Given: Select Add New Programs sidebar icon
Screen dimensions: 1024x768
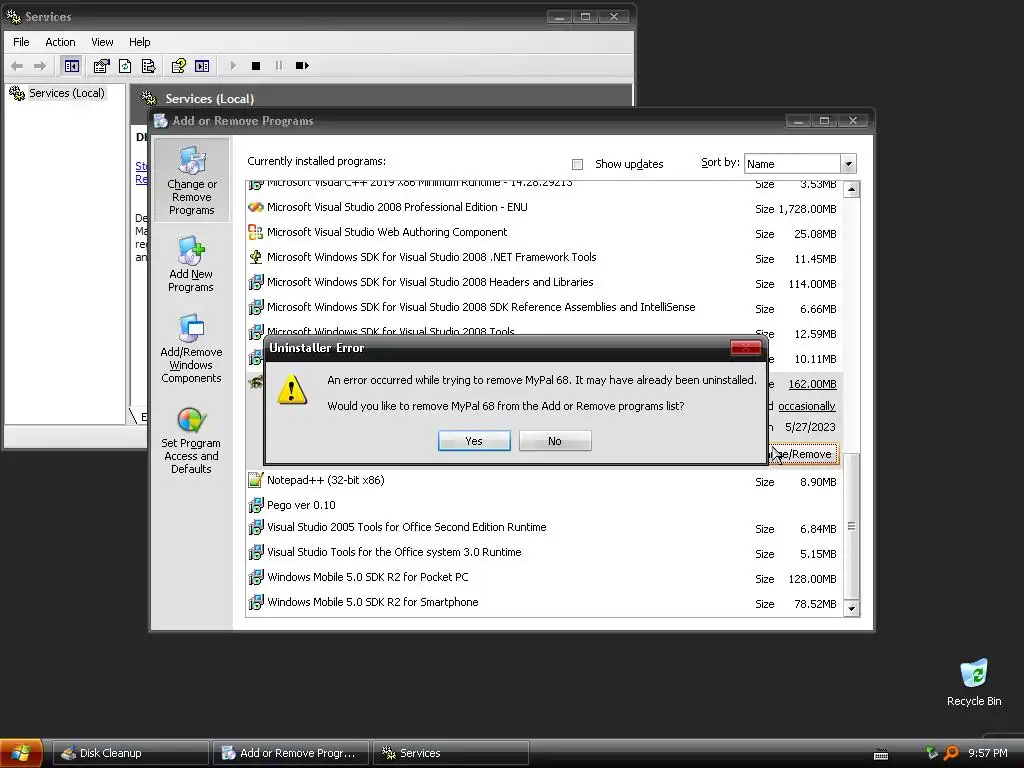Looking at the screenshot, I should (191, 264).
